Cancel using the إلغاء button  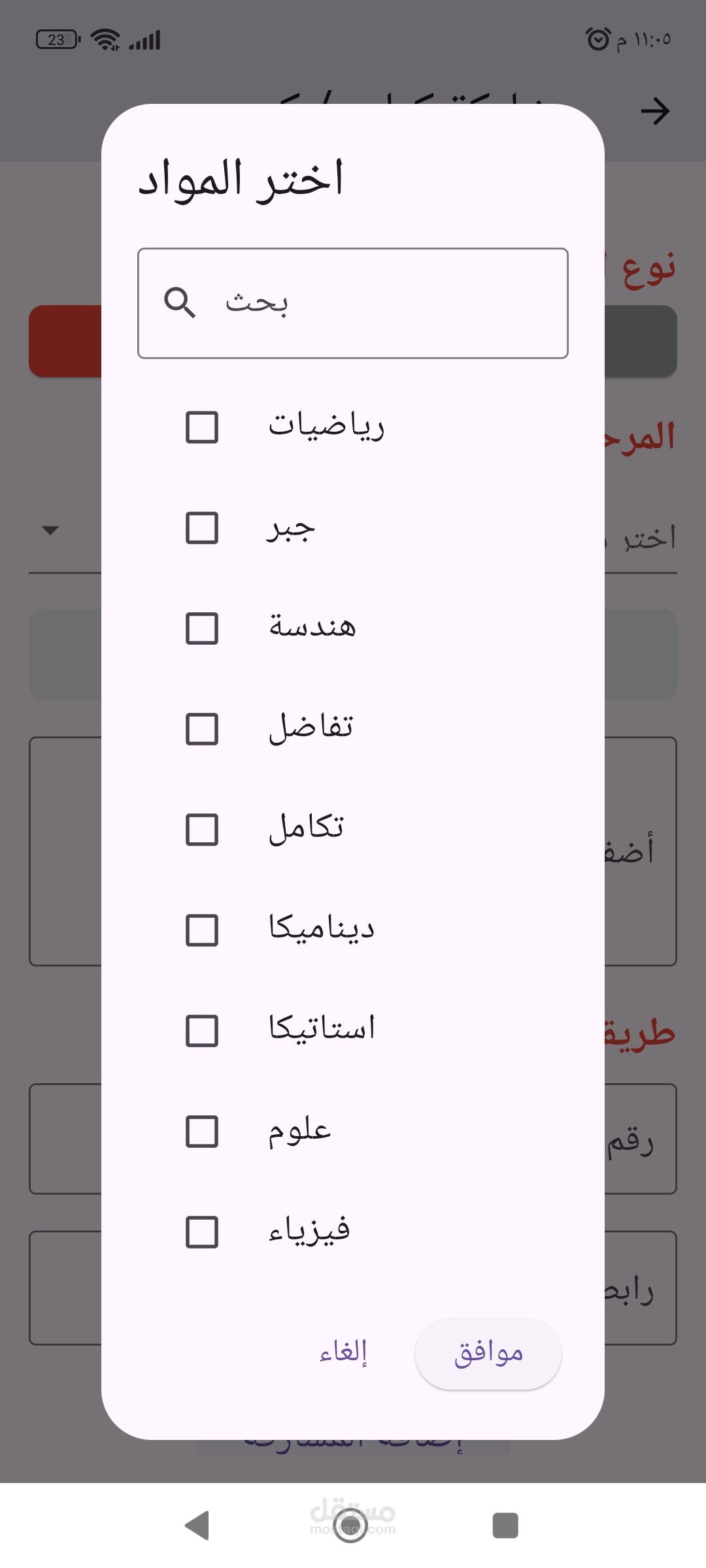click(343, 1352)
